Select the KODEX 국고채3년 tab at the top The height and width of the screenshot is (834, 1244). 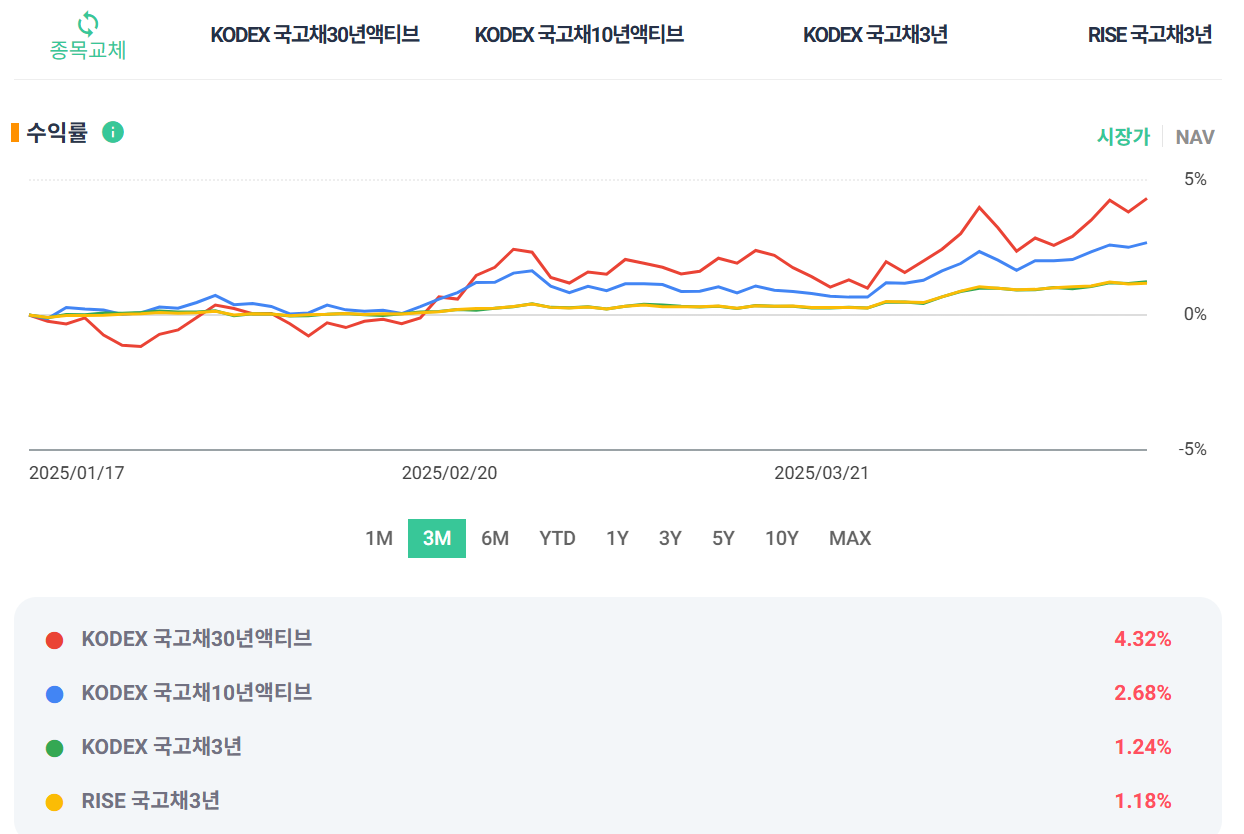tap(876, 33)
